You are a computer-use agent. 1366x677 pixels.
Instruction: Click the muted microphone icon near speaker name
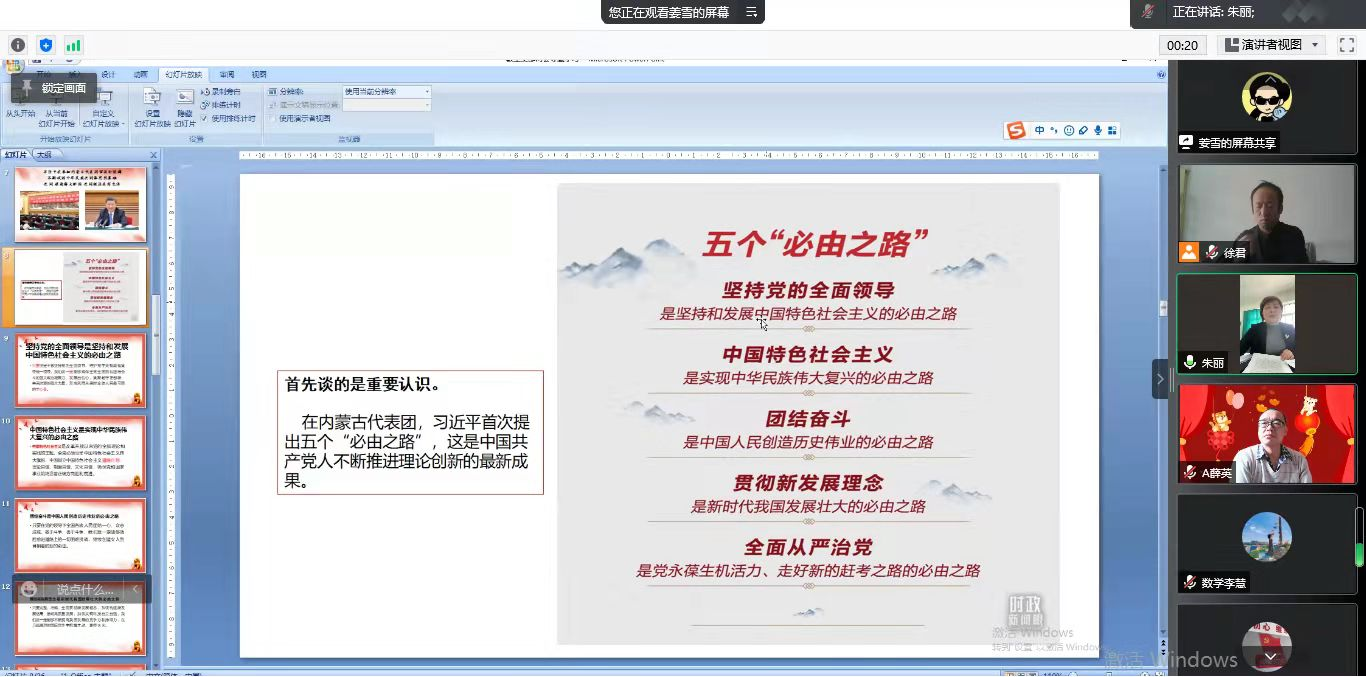pyautogui.click(x=1149, y=12)
